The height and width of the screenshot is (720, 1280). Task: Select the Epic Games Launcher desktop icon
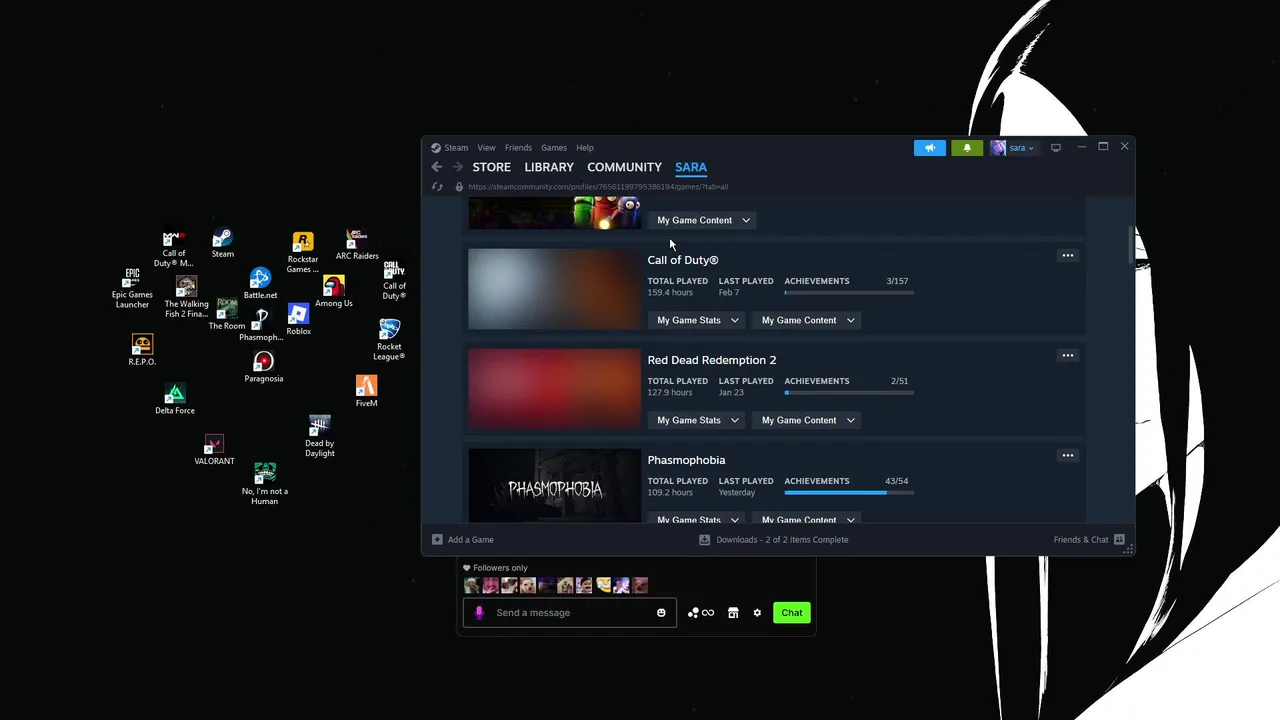click(x=132, y=289)
